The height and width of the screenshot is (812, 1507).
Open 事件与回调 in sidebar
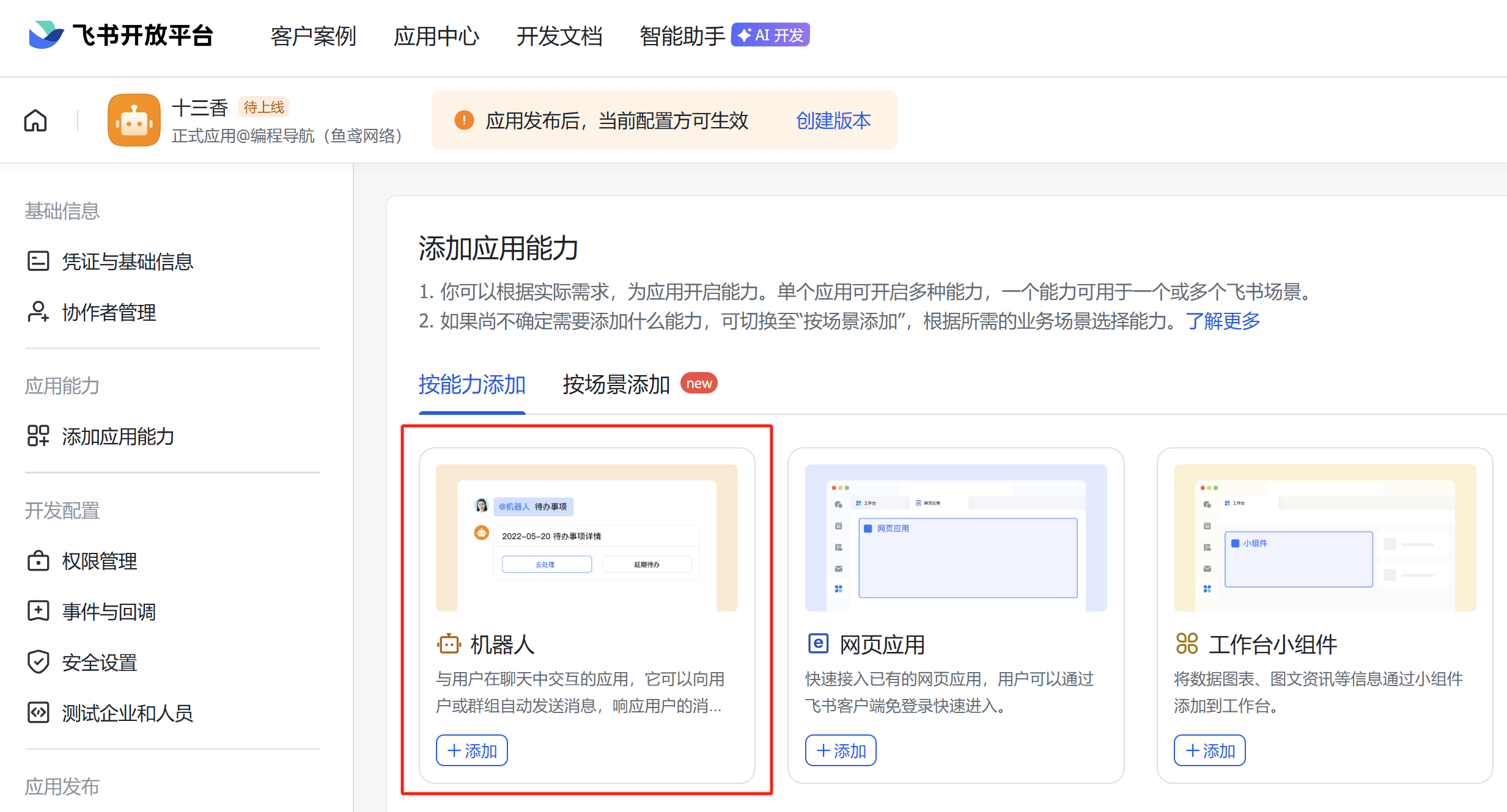pyautogui.click(x=109, y=612)
